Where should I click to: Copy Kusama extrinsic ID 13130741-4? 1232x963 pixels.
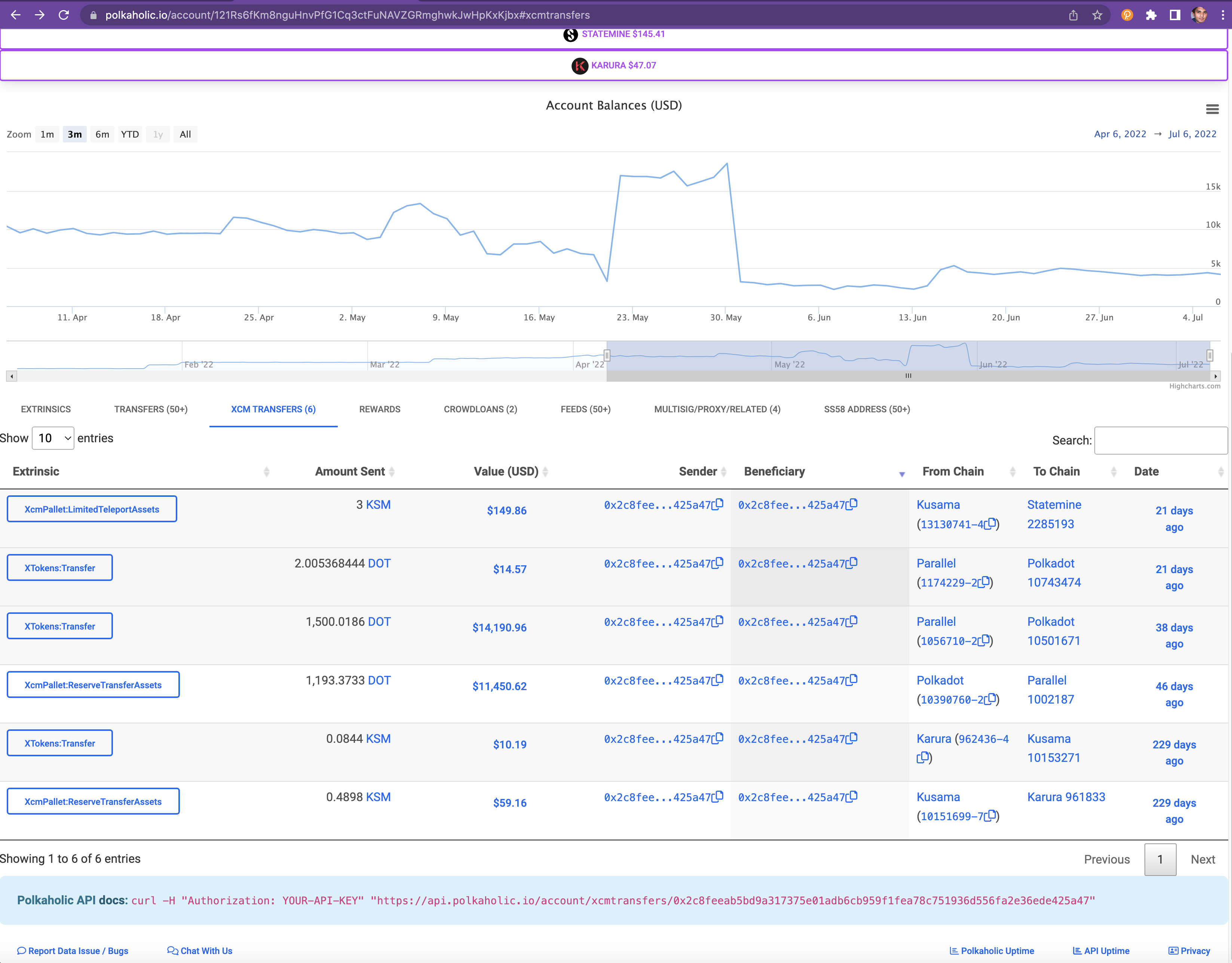(990, 524)
